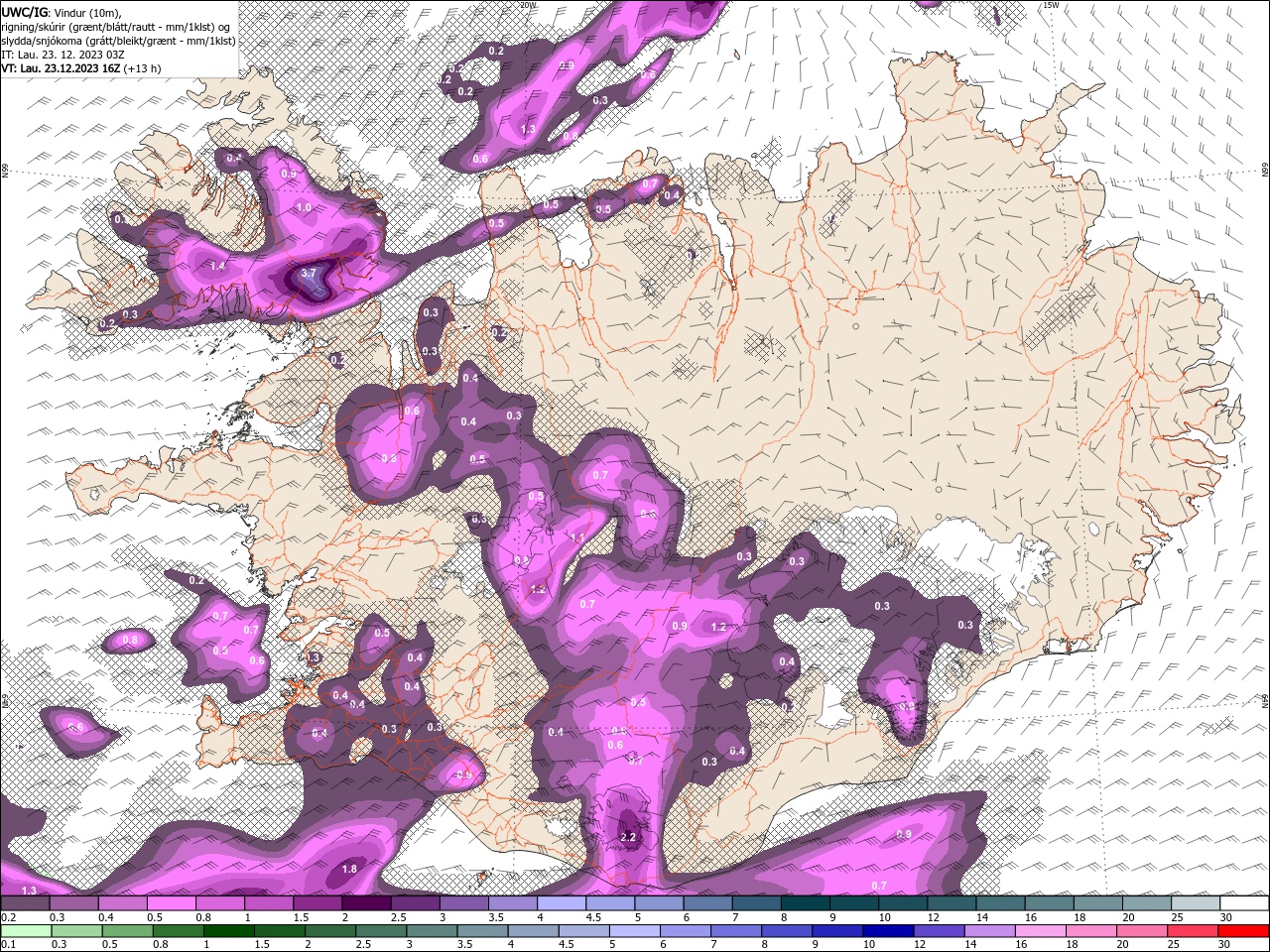The height and width of the screenshot is (952, 1270).
Task: Select the 1.4 value label in the Westfjords
Action: 217,266
